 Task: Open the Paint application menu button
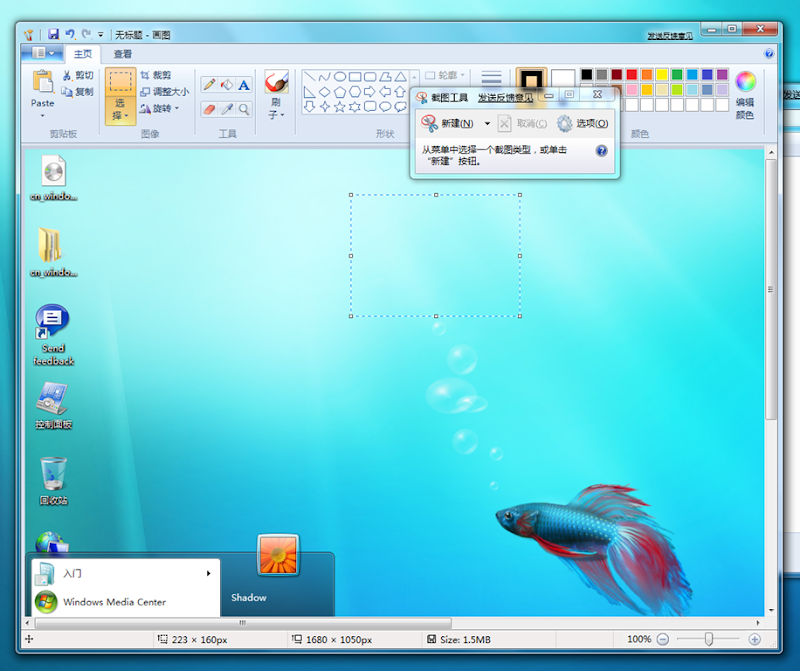pyautogui.click(x=42, y=53)
